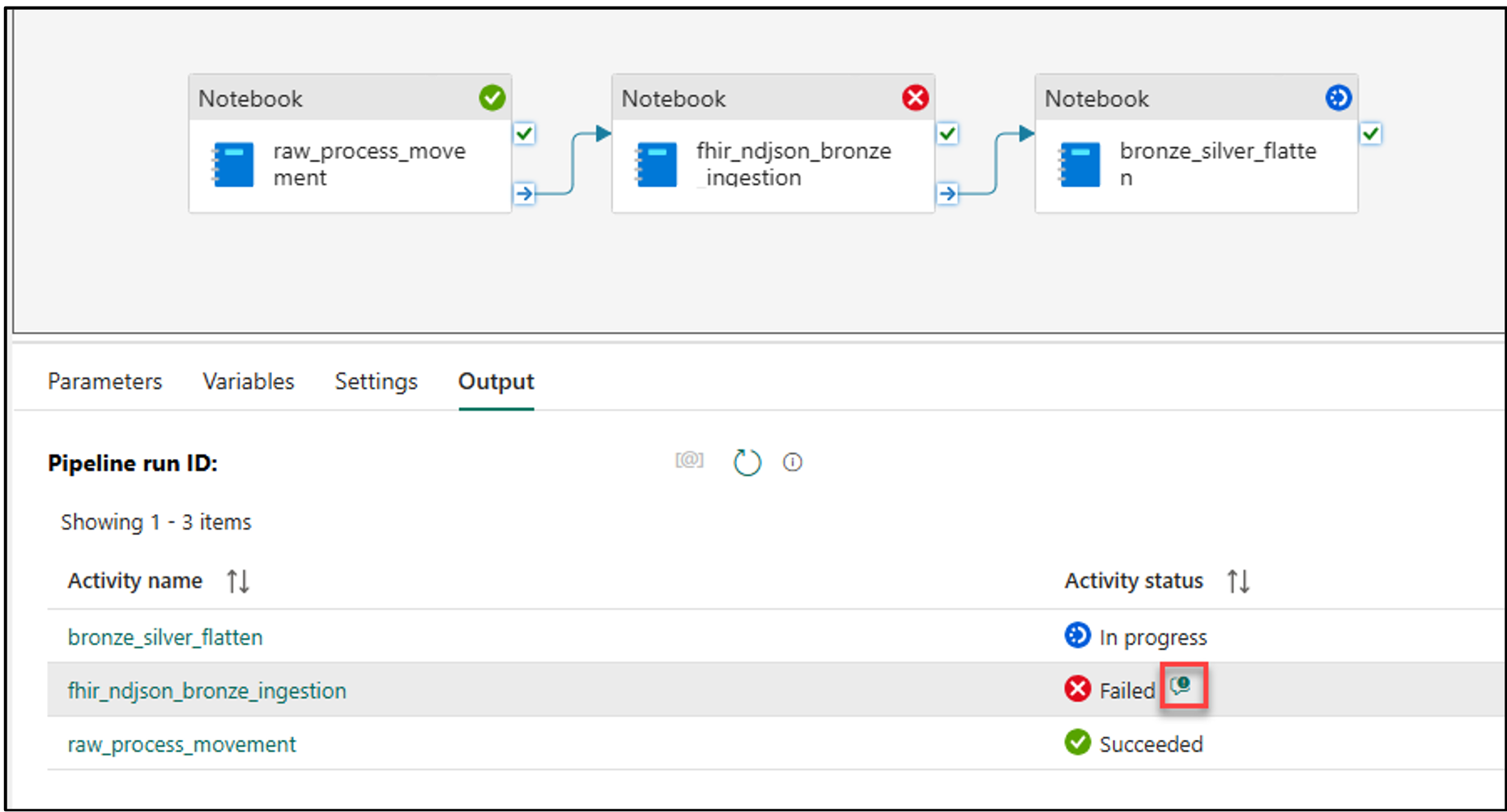Click the on-success checkmark connector of fhir_ndjson_bronze_ingestion

pyautogui.click(x=947, y=133)
